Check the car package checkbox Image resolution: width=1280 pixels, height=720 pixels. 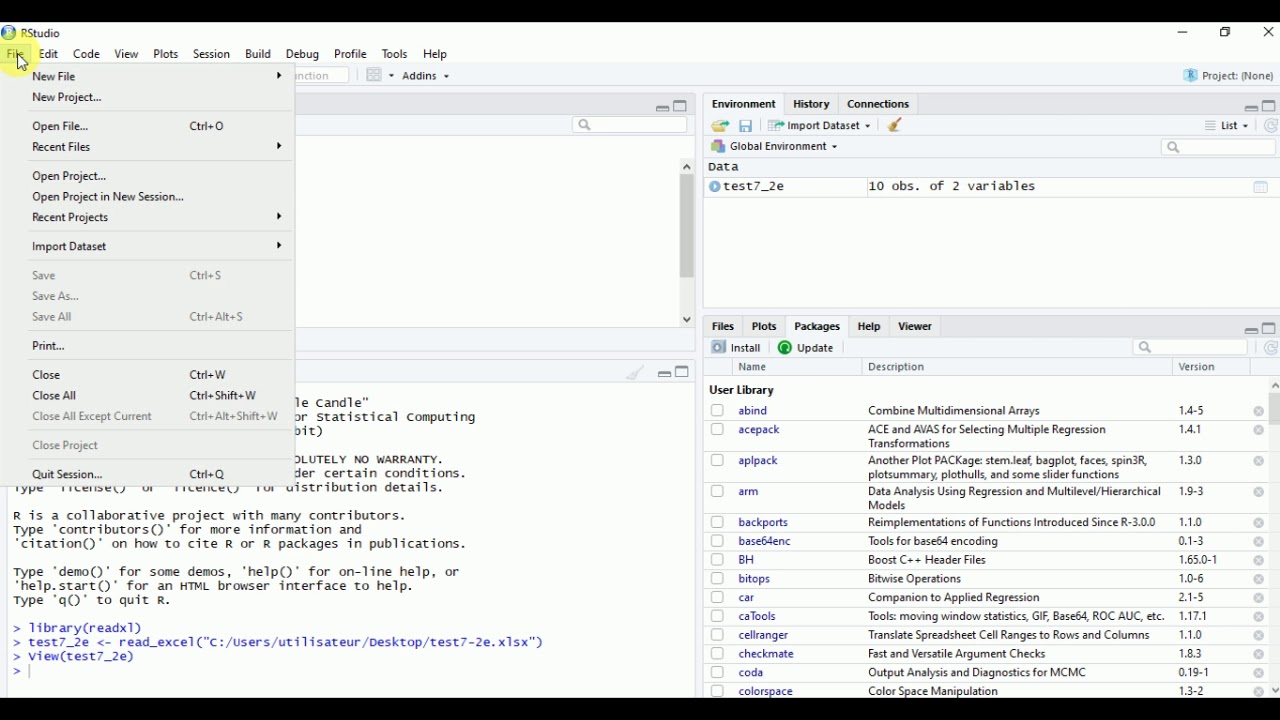[718, 599]
